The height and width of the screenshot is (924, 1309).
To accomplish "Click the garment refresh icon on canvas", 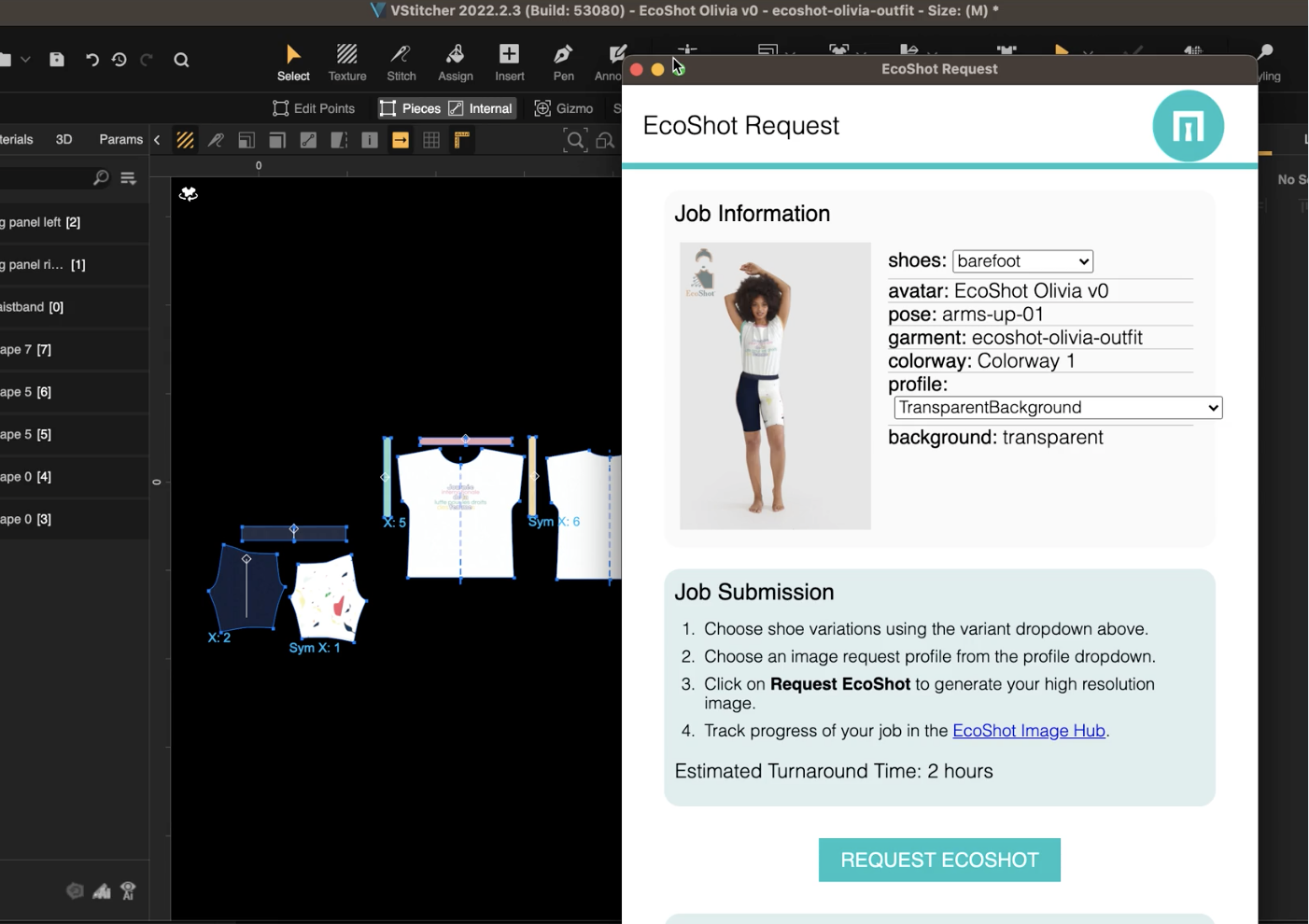I will click(189, 193).
